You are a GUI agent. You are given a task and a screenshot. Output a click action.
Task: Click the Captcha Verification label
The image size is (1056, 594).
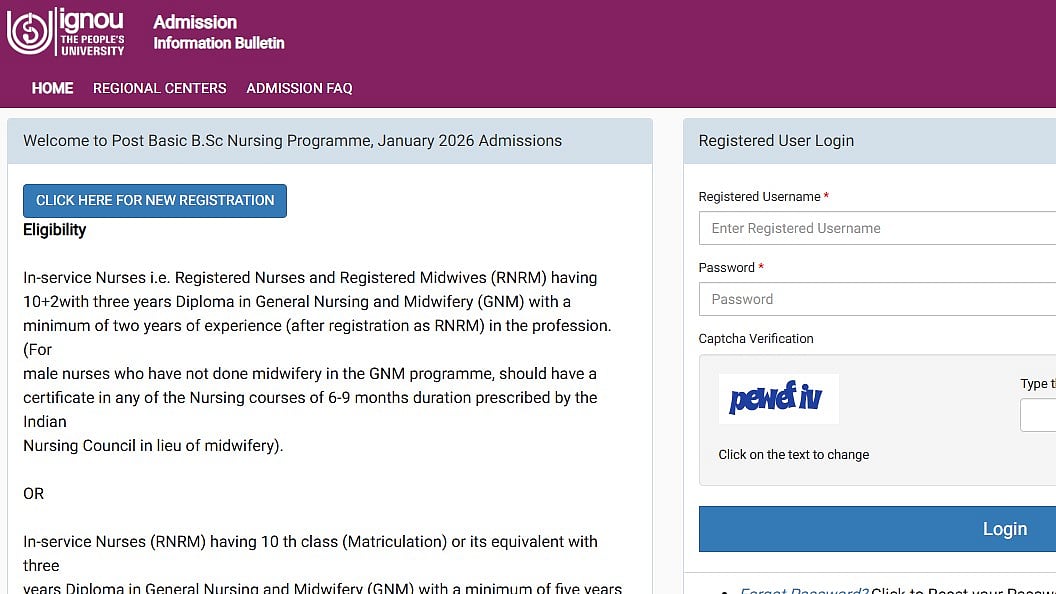point(756,339)
